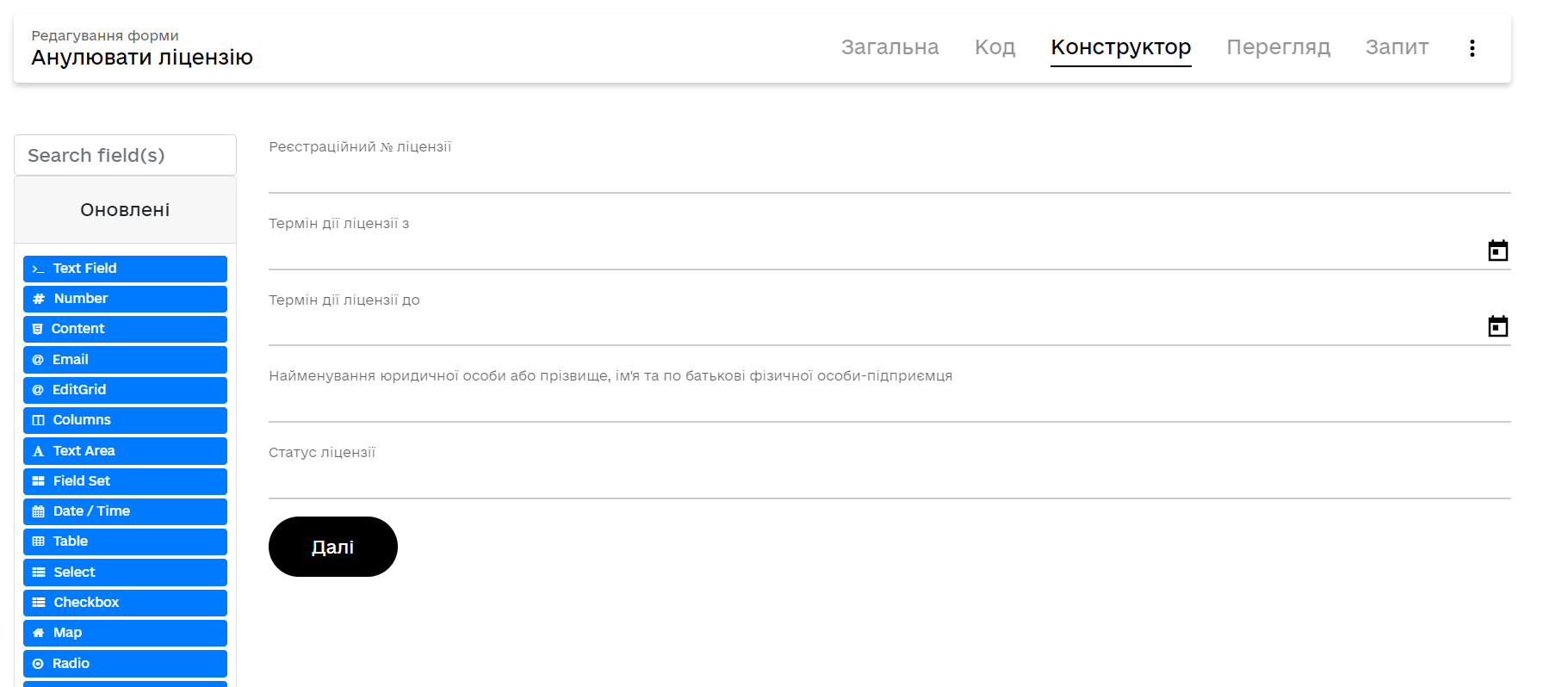Select the Text Field component
This screenshot has height=687, width=1568.
(125, 269)
